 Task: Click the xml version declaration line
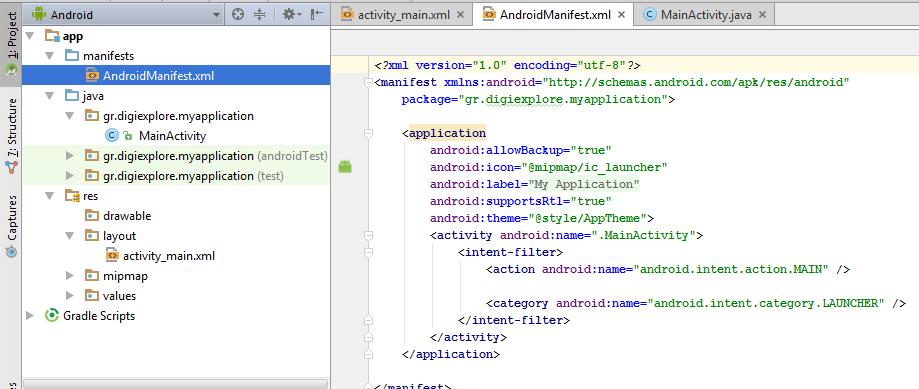[x=508, y=66]
